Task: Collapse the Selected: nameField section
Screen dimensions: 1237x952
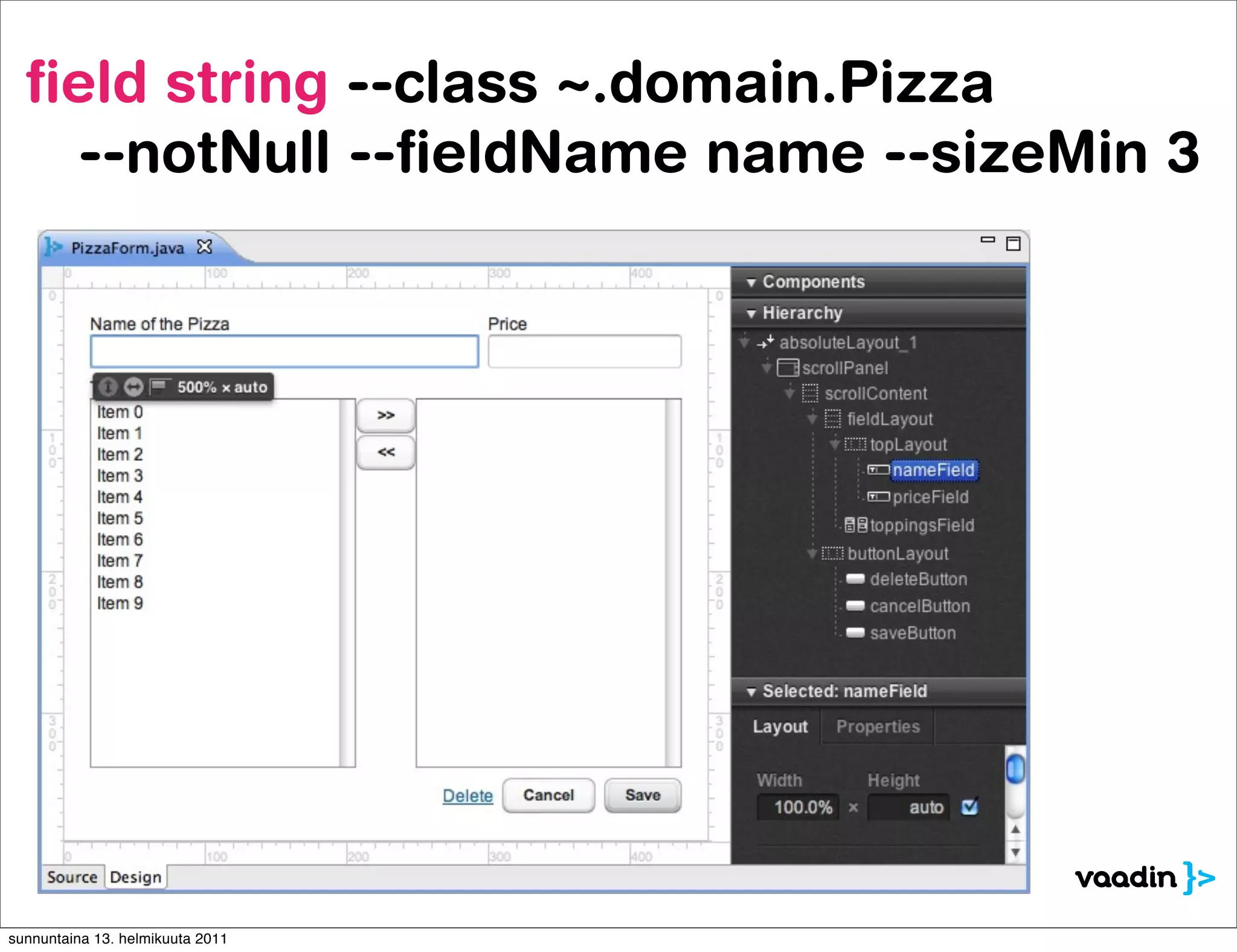Action: 751,692
